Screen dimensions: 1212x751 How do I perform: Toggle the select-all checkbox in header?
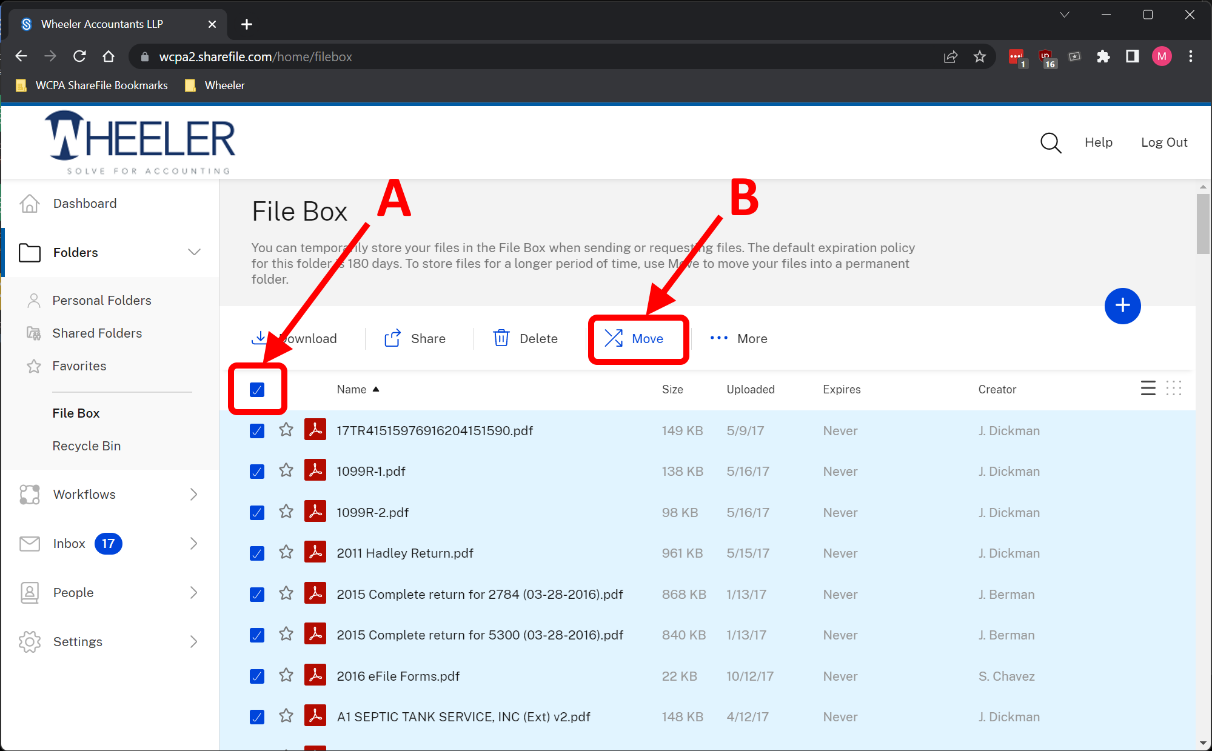tap(257, 389)
